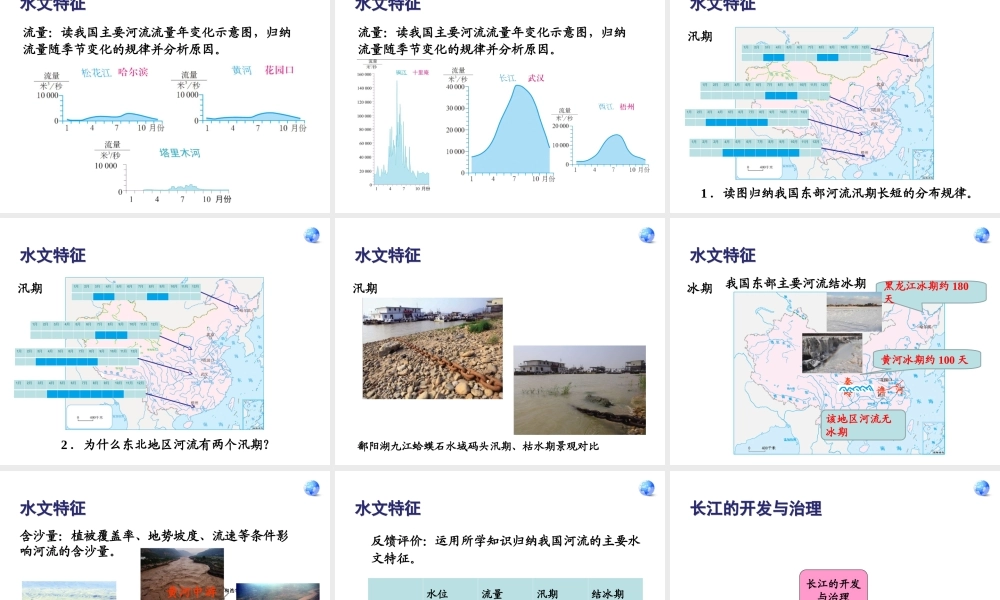
Task: Click the 水文特征 title on 反馈评价 slide
Action: pos(388,509)
